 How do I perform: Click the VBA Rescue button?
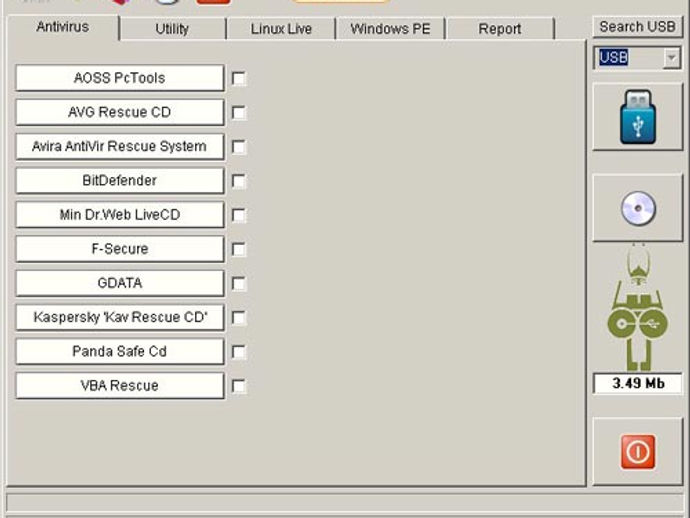coord(120,386)
